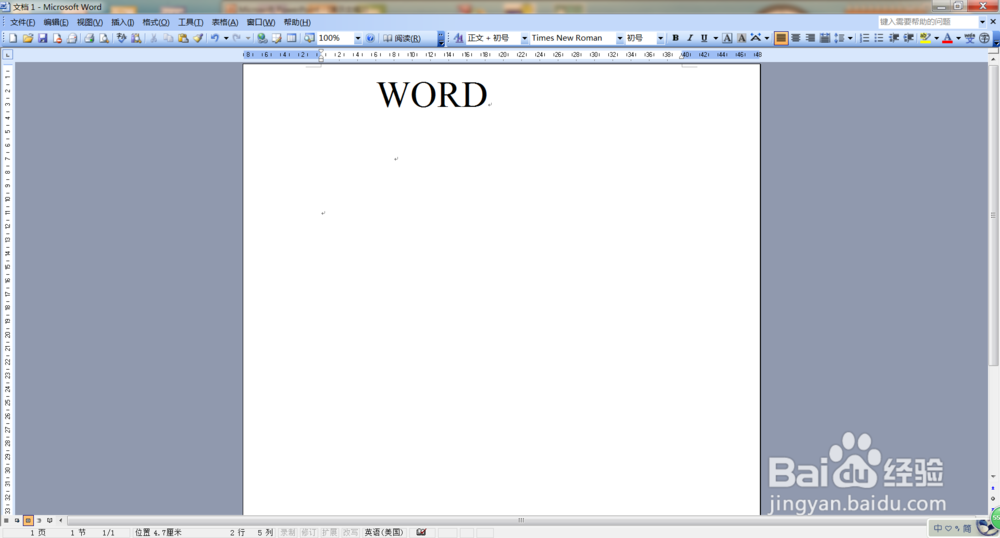Image resolution: width=1000 pixels, height=538 pixels.
Task: Insert a hyperlink with the globe icon
Action: (x=261, y=38)
